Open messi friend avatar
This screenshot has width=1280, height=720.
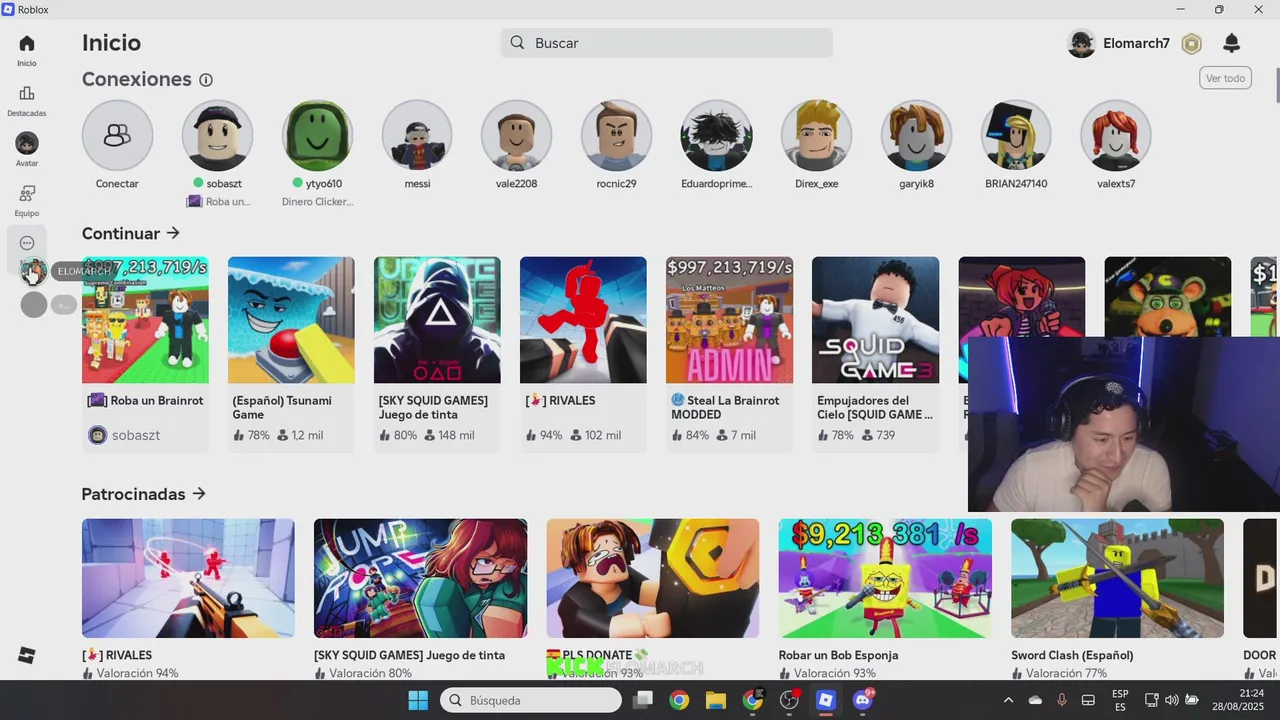pos(417,135)
